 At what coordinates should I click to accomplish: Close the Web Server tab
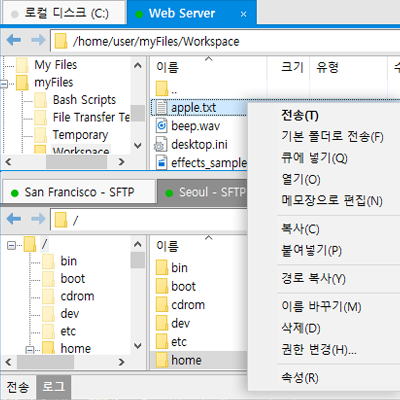tap(244, 14)
